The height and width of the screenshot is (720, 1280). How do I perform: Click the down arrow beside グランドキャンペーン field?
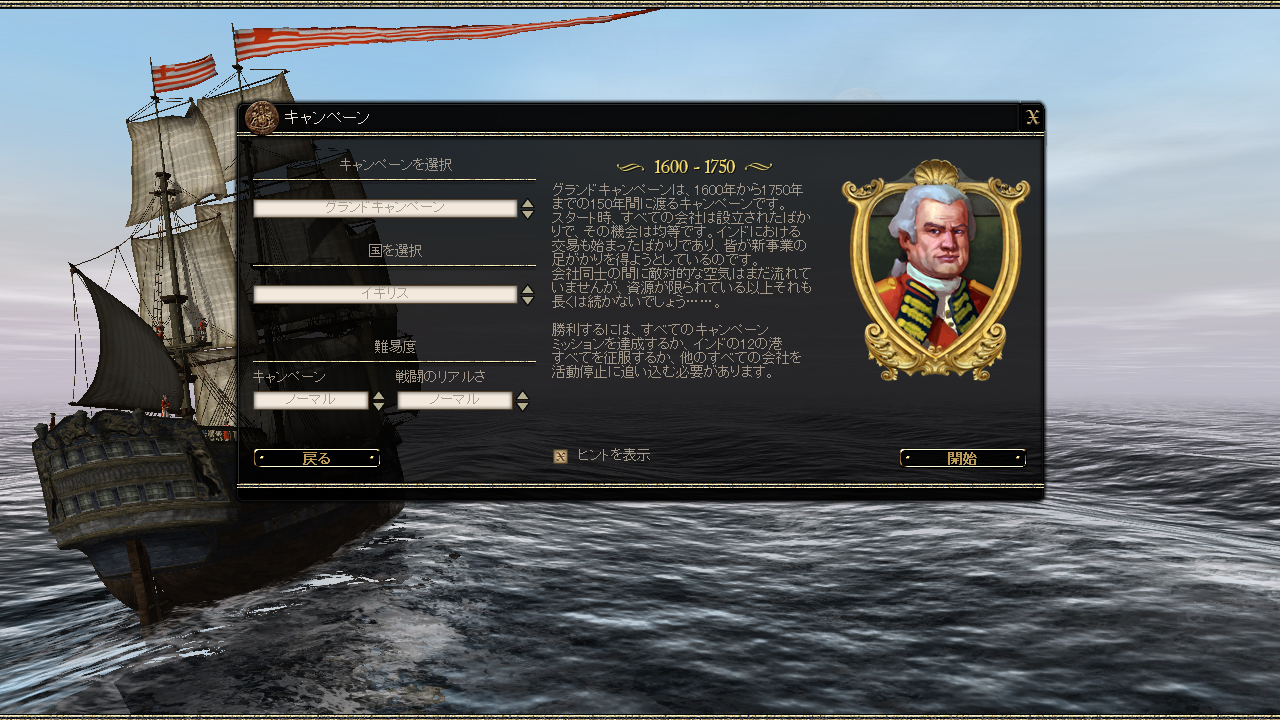pos(527,214)
